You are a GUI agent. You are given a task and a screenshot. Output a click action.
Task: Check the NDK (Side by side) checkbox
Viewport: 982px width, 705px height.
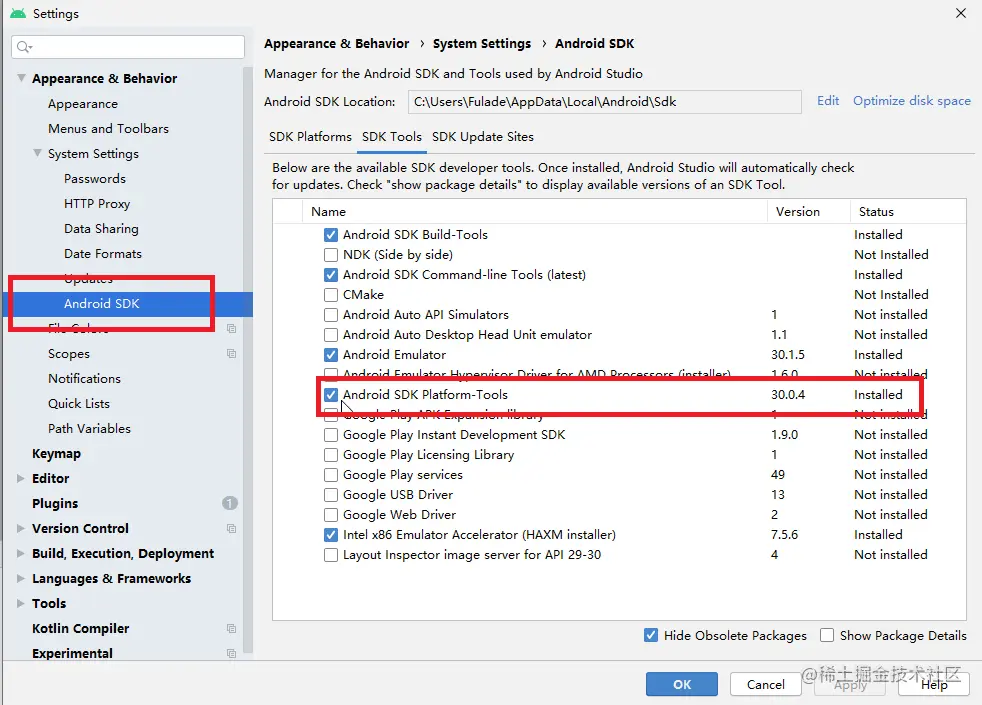click(331, 255)
